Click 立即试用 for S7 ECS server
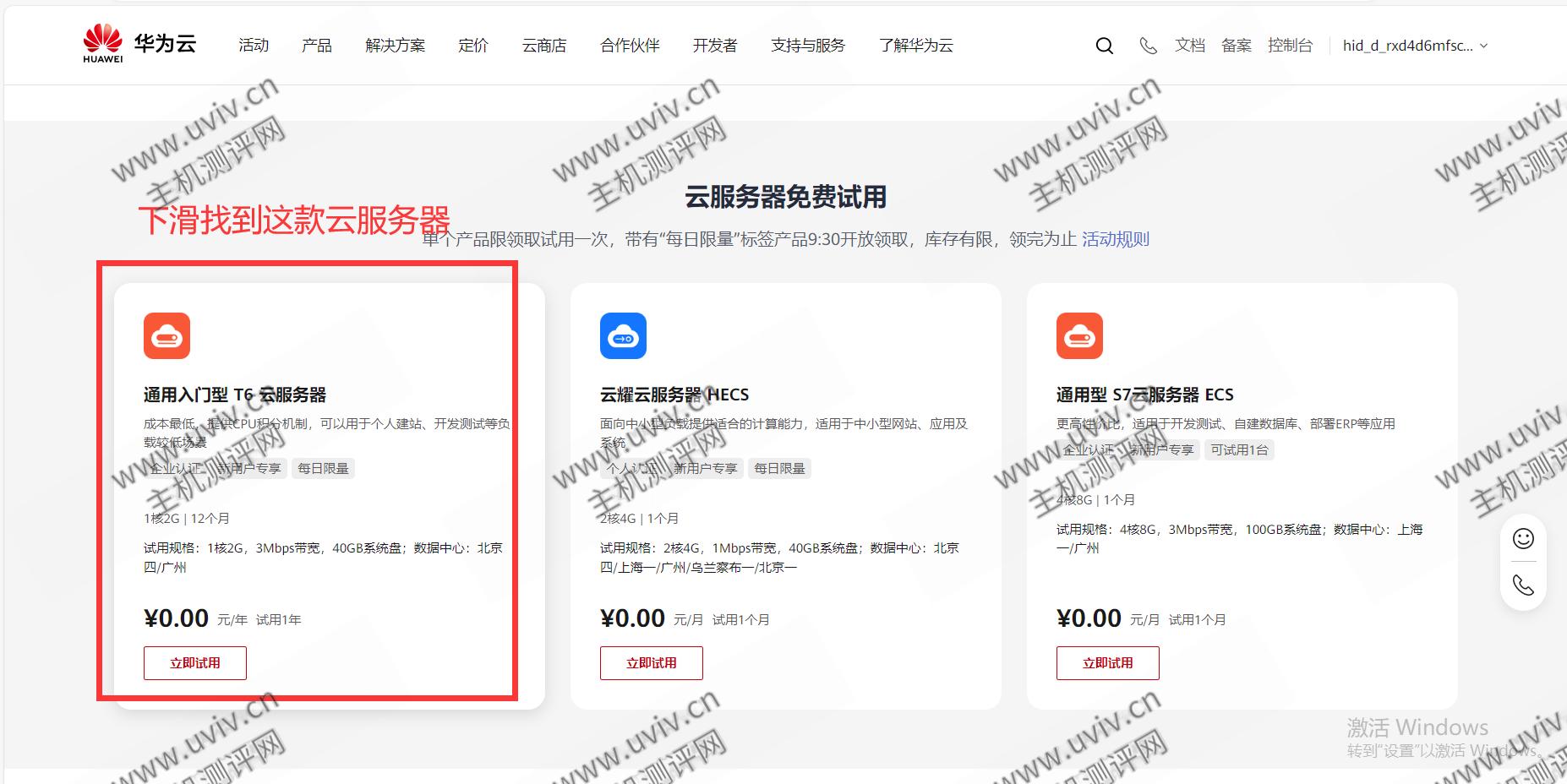 point(1108,663)
